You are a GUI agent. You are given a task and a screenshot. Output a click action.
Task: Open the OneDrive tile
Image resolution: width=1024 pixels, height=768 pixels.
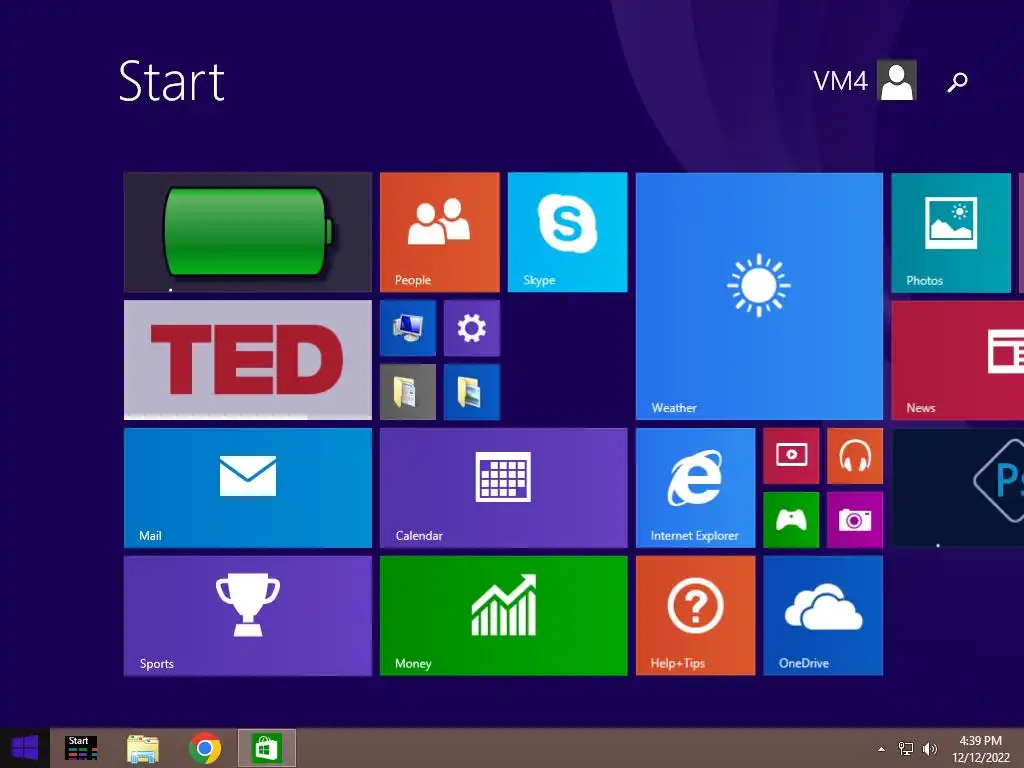(x=823, y=616)
